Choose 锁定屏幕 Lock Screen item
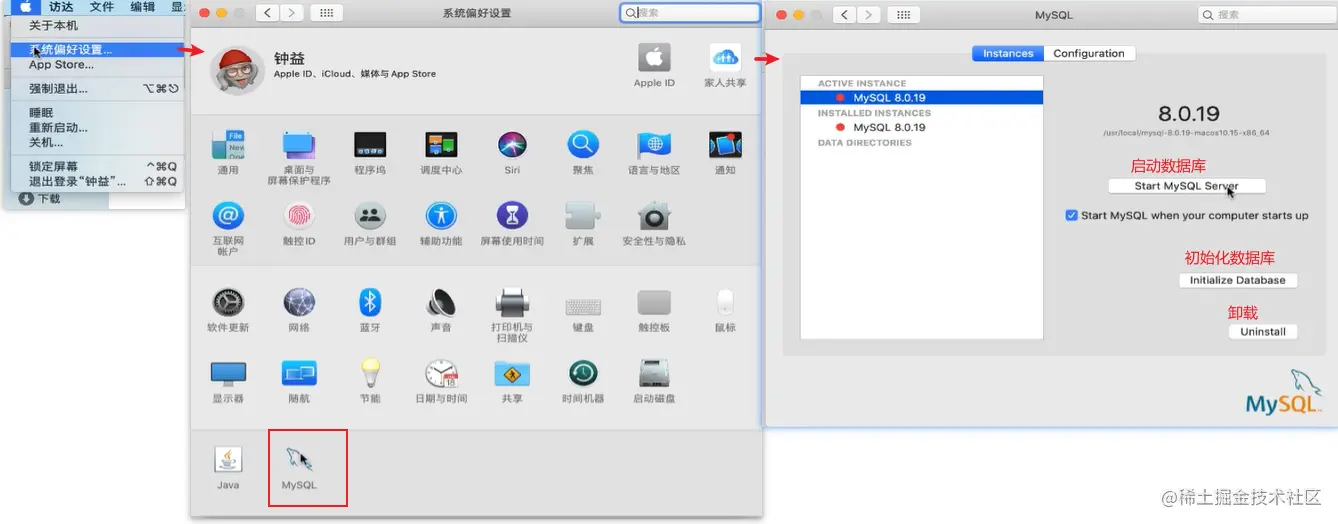Viewport: 1338px width, 524px height. point(97,166)
